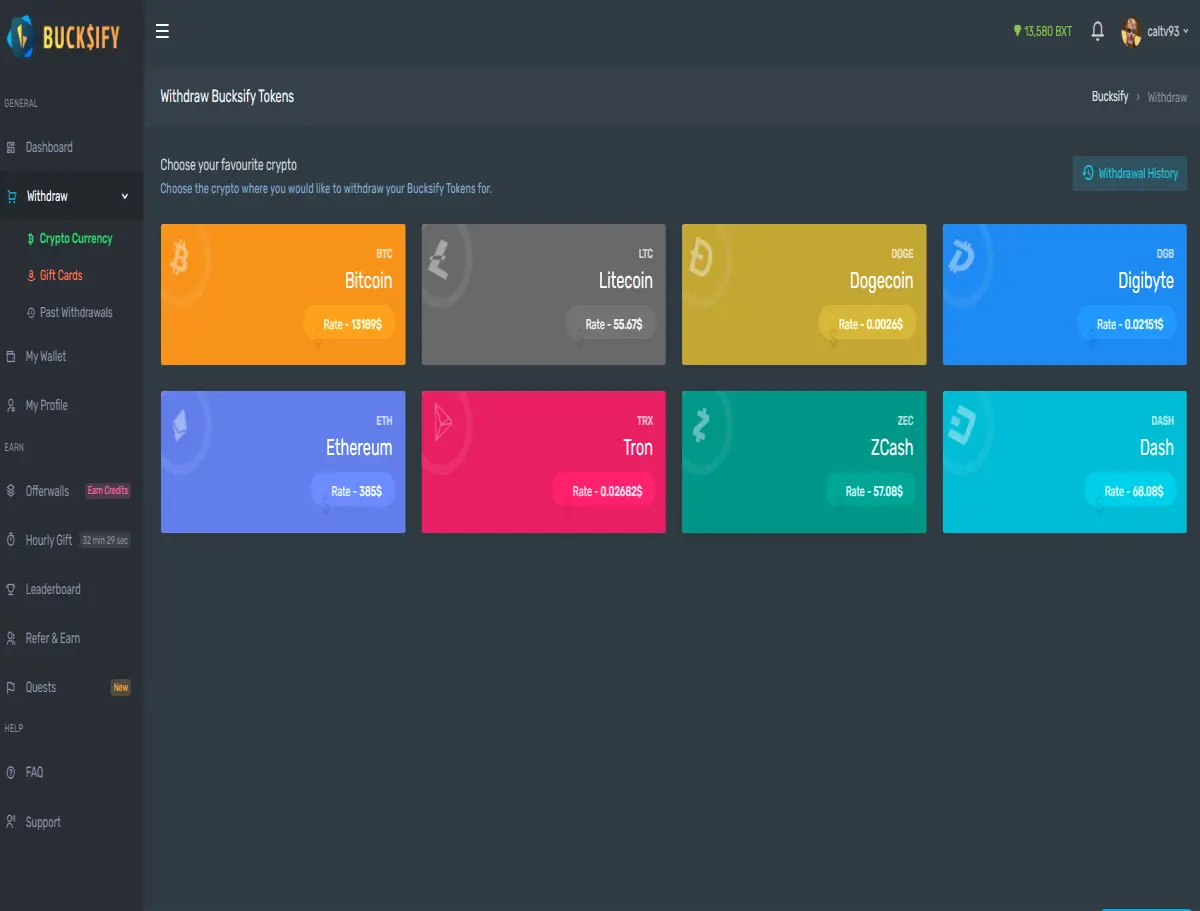Open Dashboard from the sidebar
The image size is (1200, 911).
49,147
